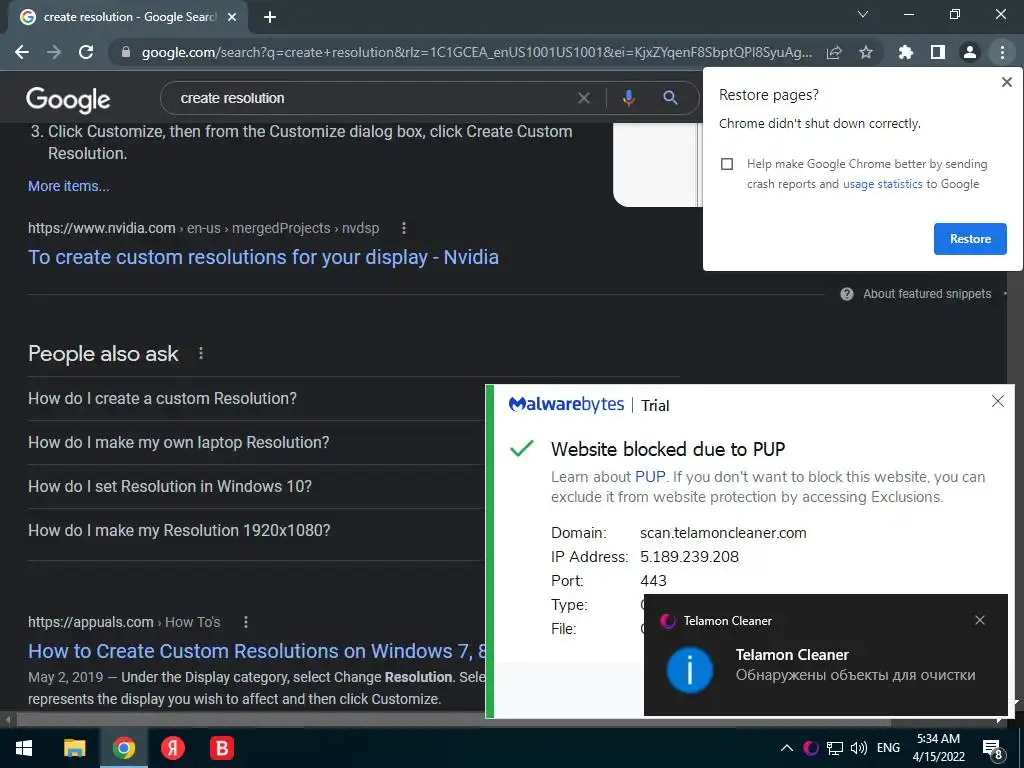Open the taskbar clock and date
The height and width of the screenshot is (768, 1024).
[938, 748]
